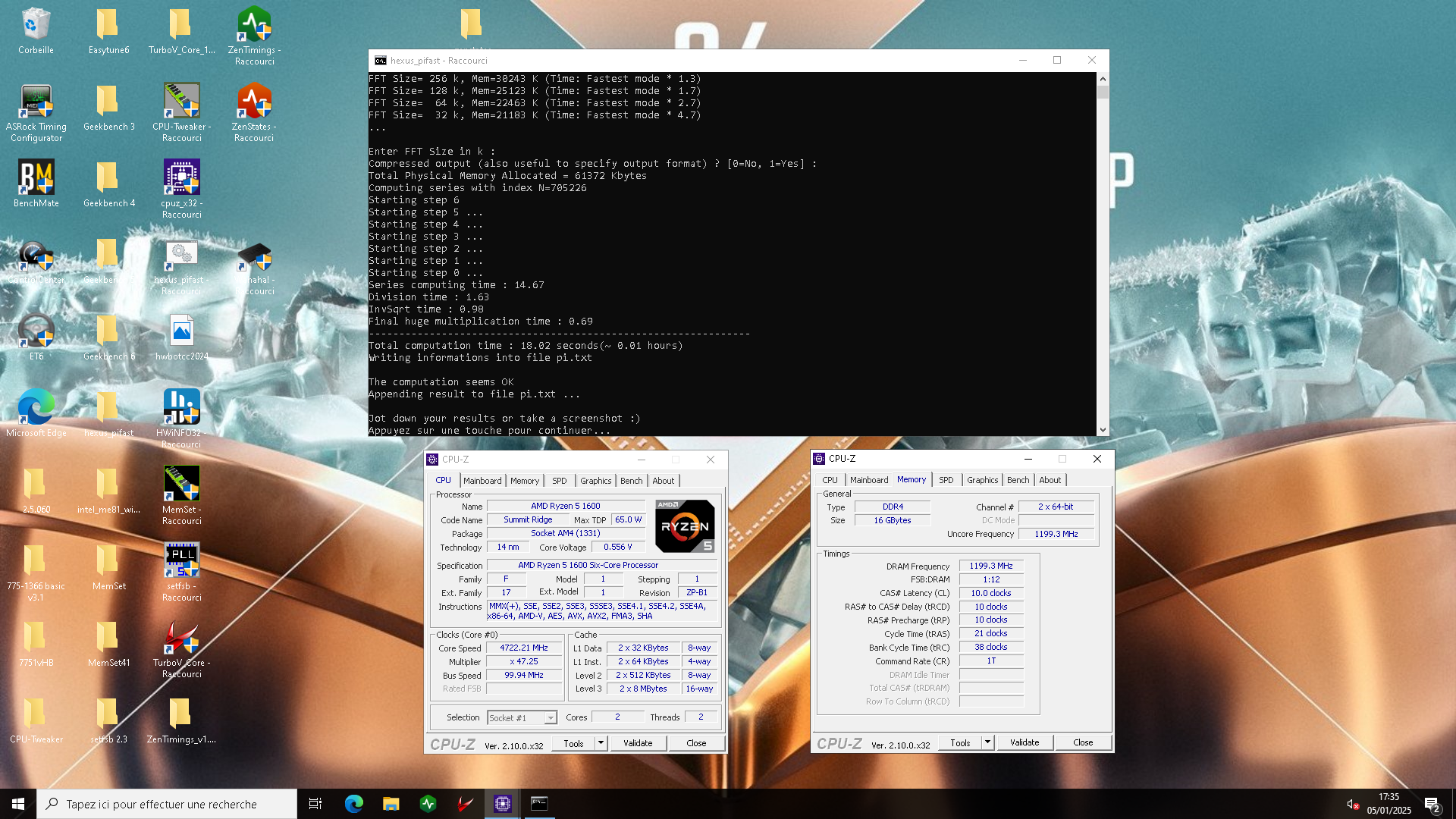
Task: Open Bench tab in right CPU-Z
Action: (1018, 480)
